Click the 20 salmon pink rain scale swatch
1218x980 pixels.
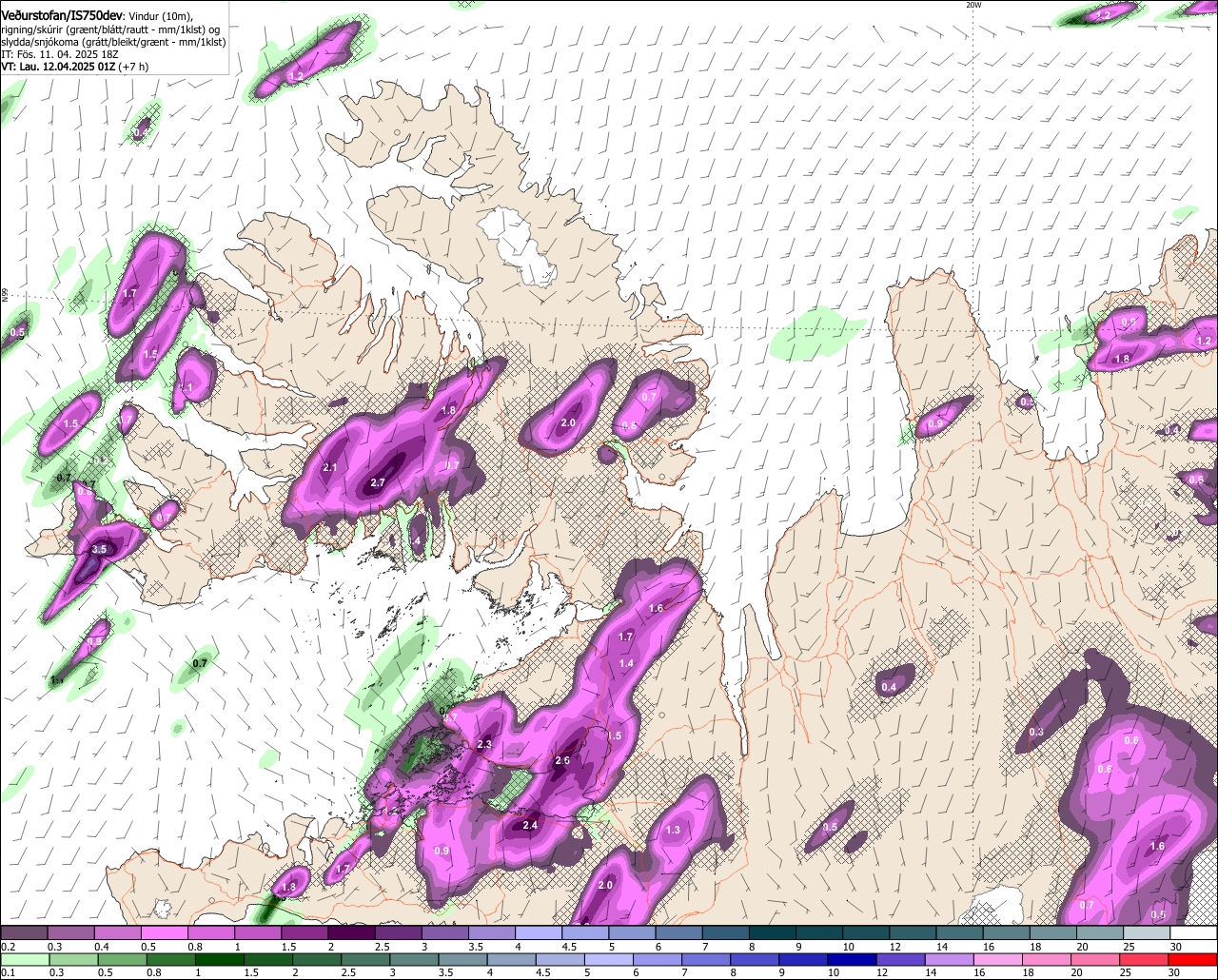point(1096,959)
